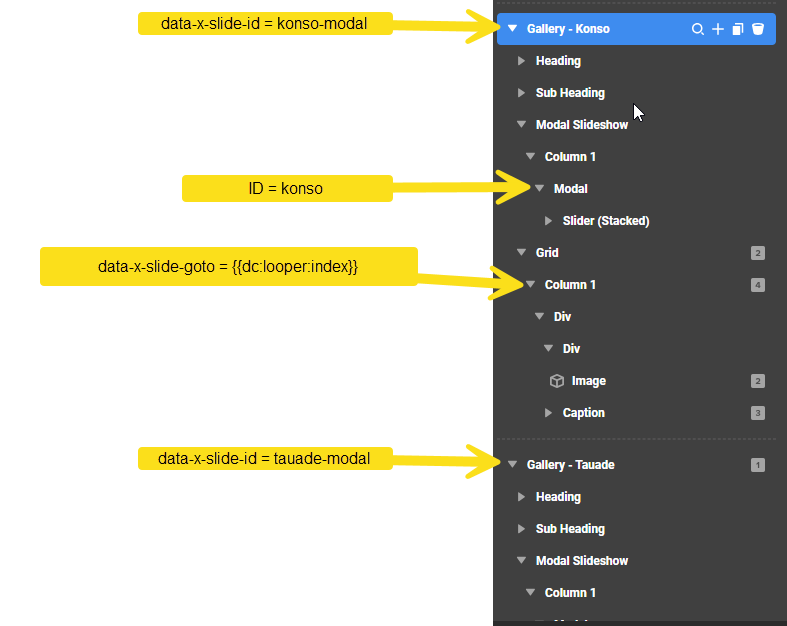Select the Slider (Stacked) element
The height and width of the screenshot is (626, 787).
pyautogui.click(x=605, y=221)
